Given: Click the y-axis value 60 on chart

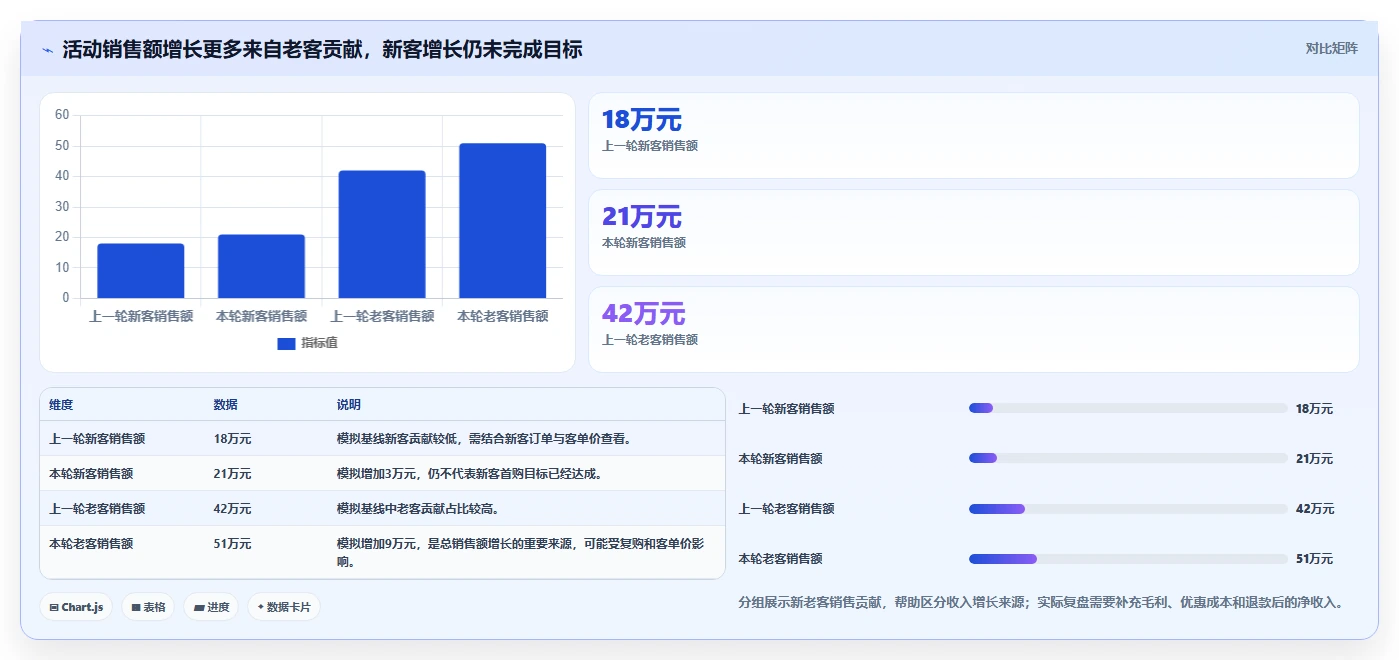Looking at the screenshot, I should pyautogui.click(x=62, y=115).
